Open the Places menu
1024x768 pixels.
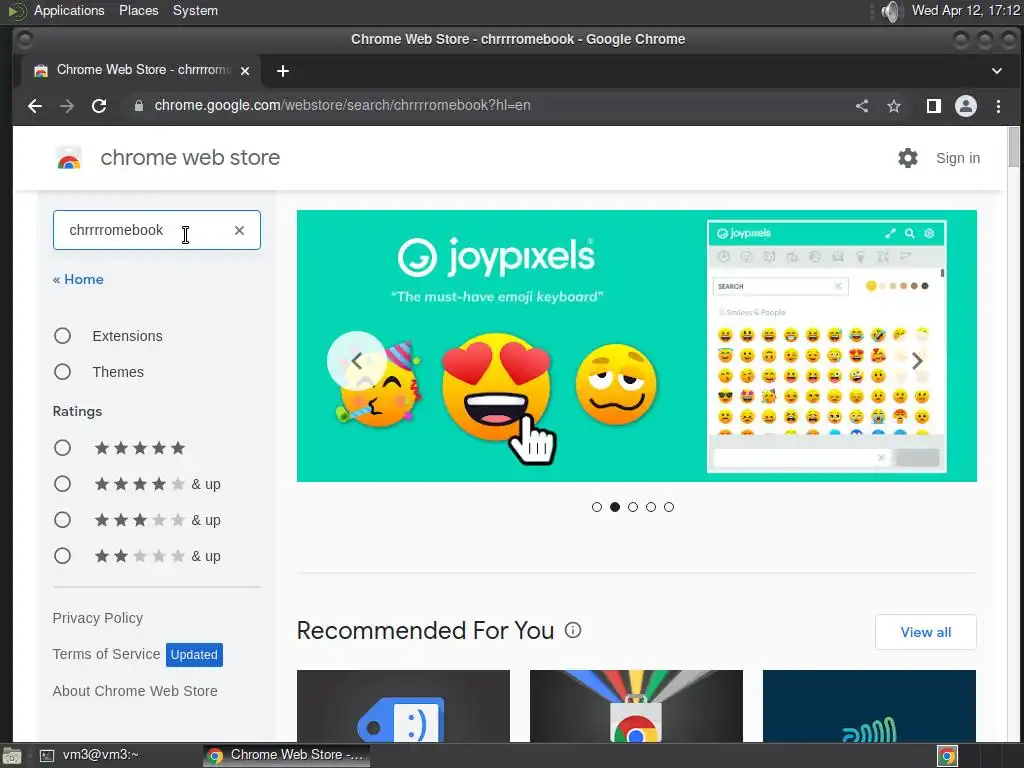pos(138,11)
